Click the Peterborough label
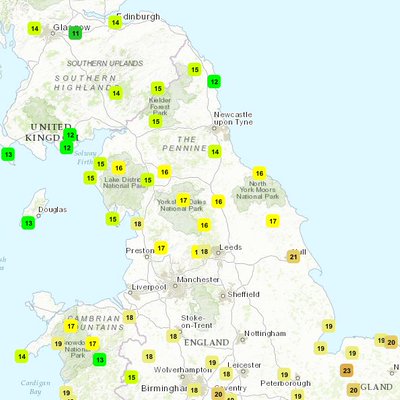This screenshot has height=400, width=400. [x=286, y=383]
